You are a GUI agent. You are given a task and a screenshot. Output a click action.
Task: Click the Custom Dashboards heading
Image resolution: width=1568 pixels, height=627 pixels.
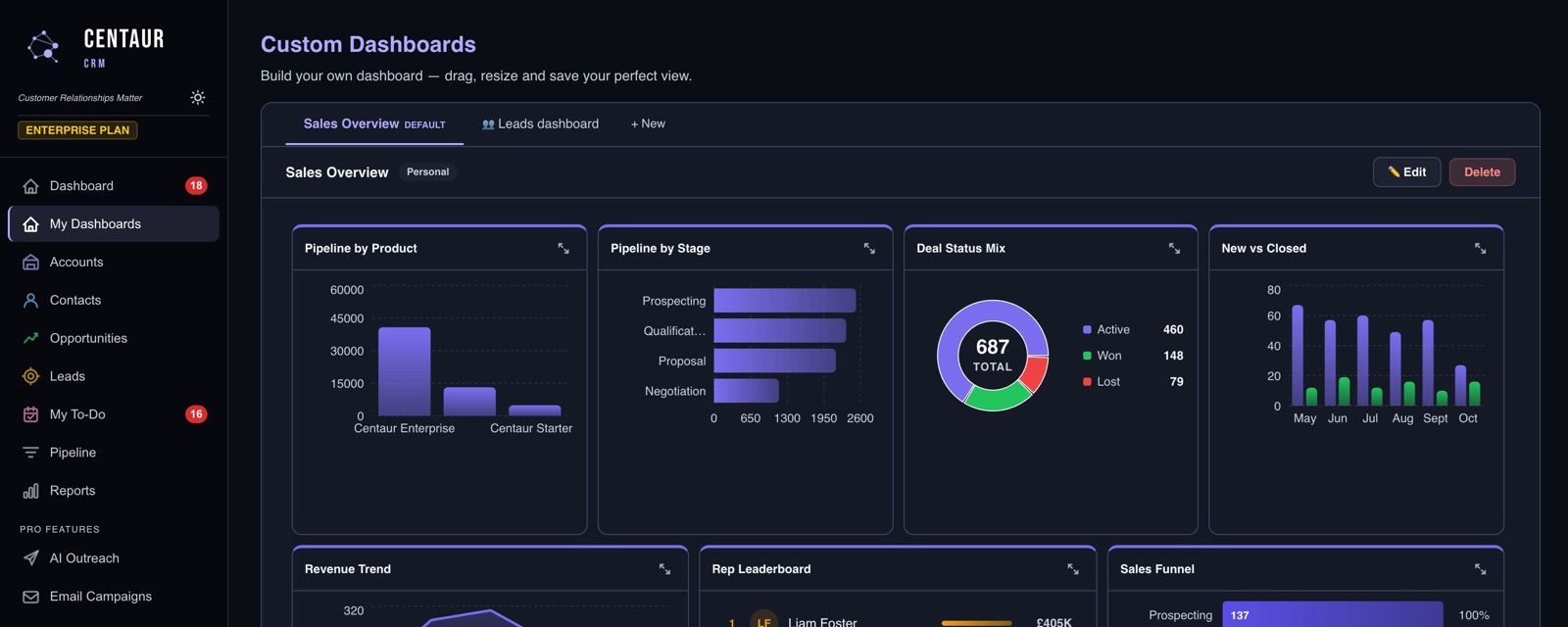click(x=368, y=44)
